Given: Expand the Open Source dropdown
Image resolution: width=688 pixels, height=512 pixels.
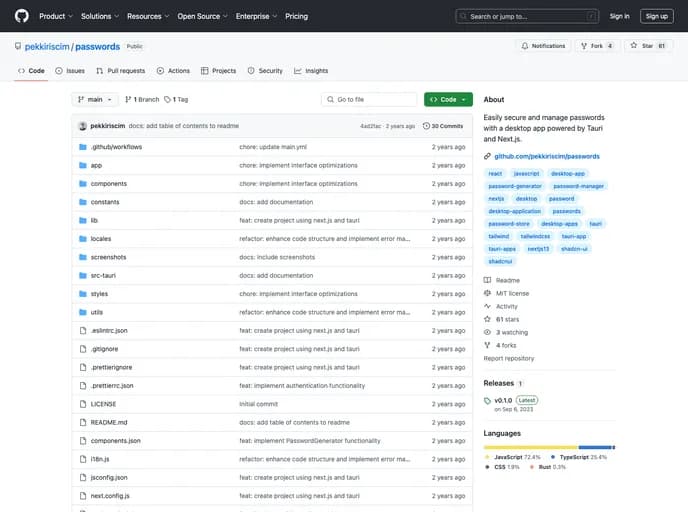Looking at the screenshot, I should click(202, 16).
